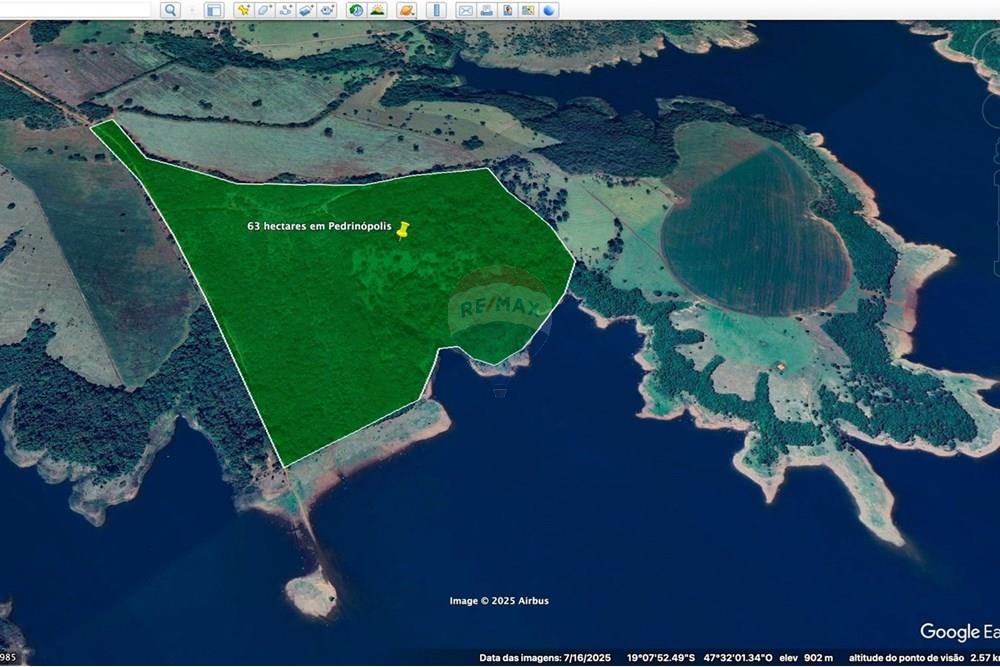The width and height of the screenshot is (1000, 667).
Task: Open the planets switcher dropdown
Action: 406,10
